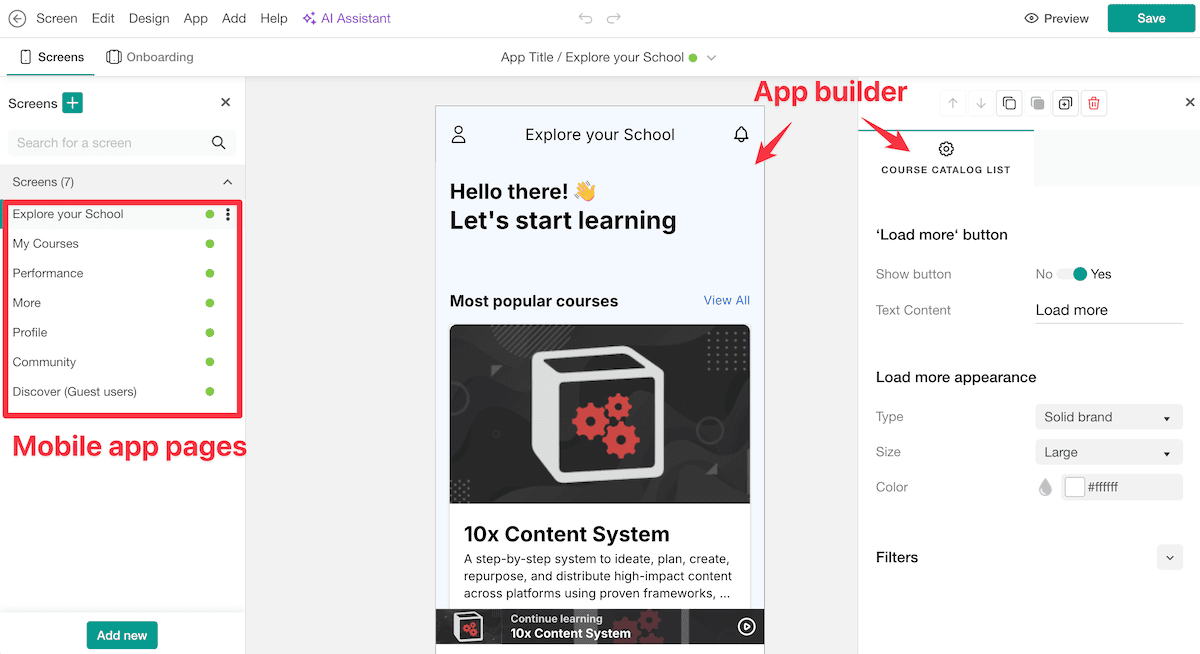Click the #ffffff color swatch
The image size is (1200, 654).
click(1074, 487)
